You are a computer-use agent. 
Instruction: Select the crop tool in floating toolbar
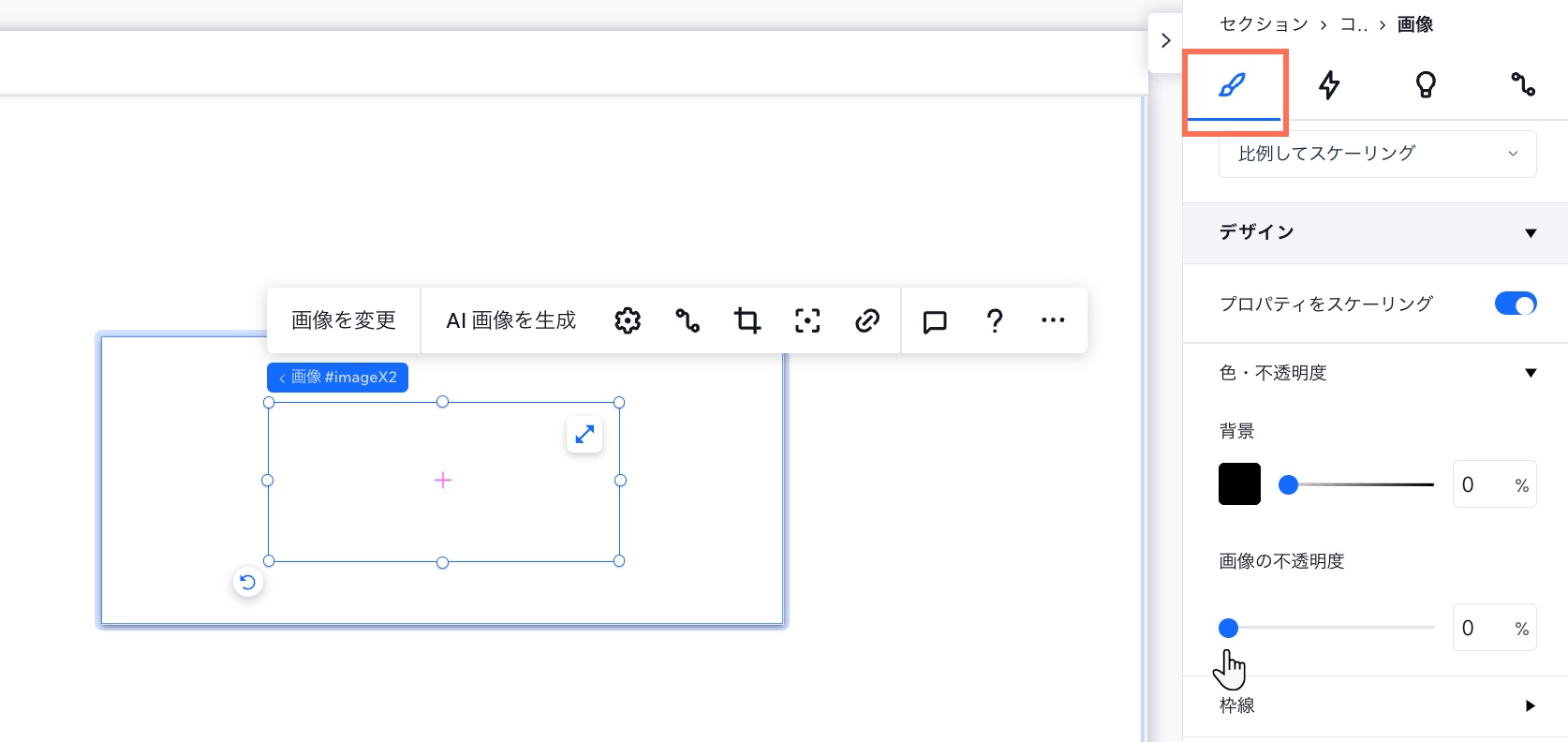coord(747,320)
